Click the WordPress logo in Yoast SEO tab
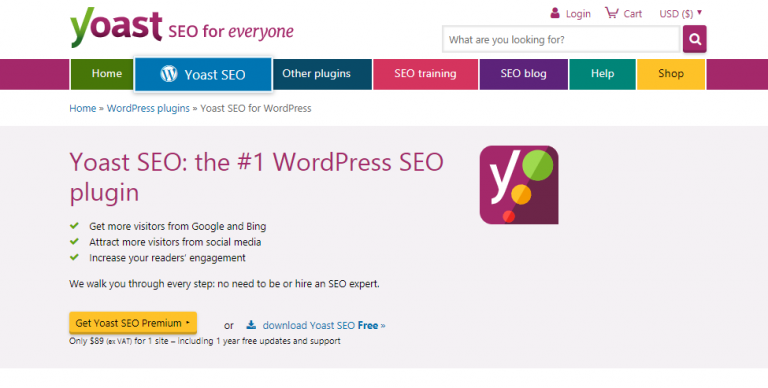 pos(168,74)
